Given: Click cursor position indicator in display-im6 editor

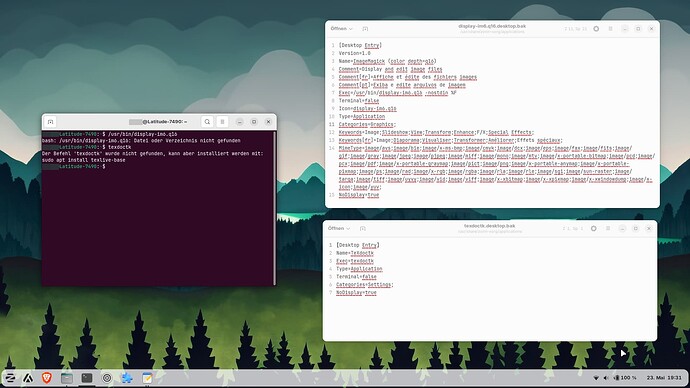Looking at the screenshot, I should (576, 29).
